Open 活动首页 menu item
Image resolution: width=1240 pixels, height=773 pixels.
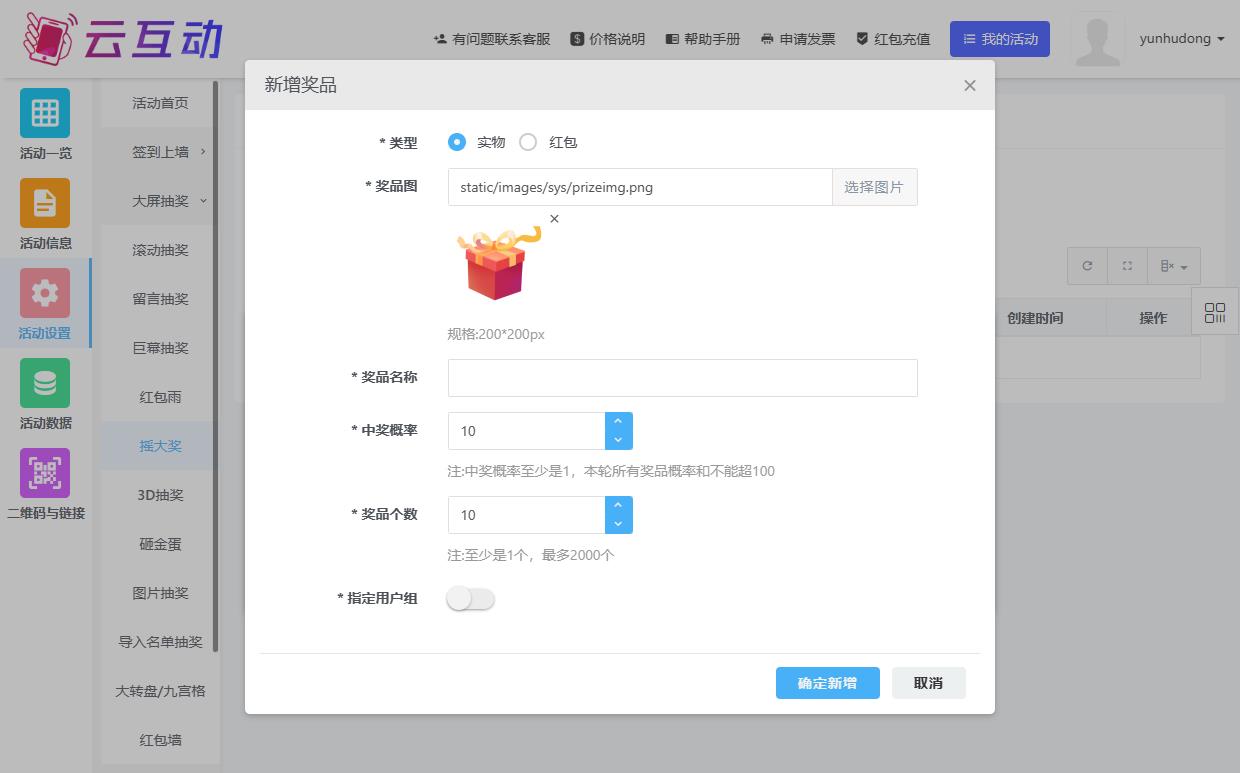[160, 103]
